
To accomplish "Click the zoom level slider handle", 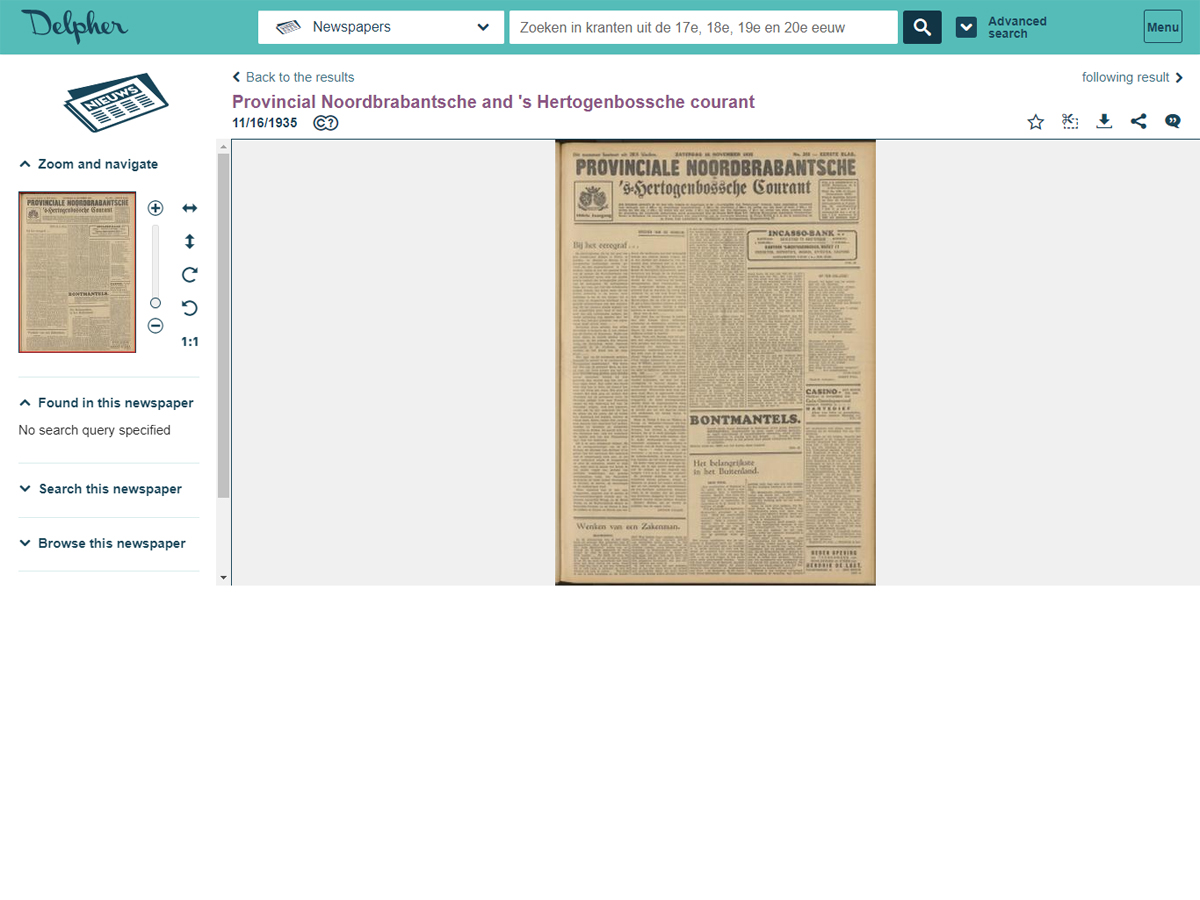I will tap(155, 303).
